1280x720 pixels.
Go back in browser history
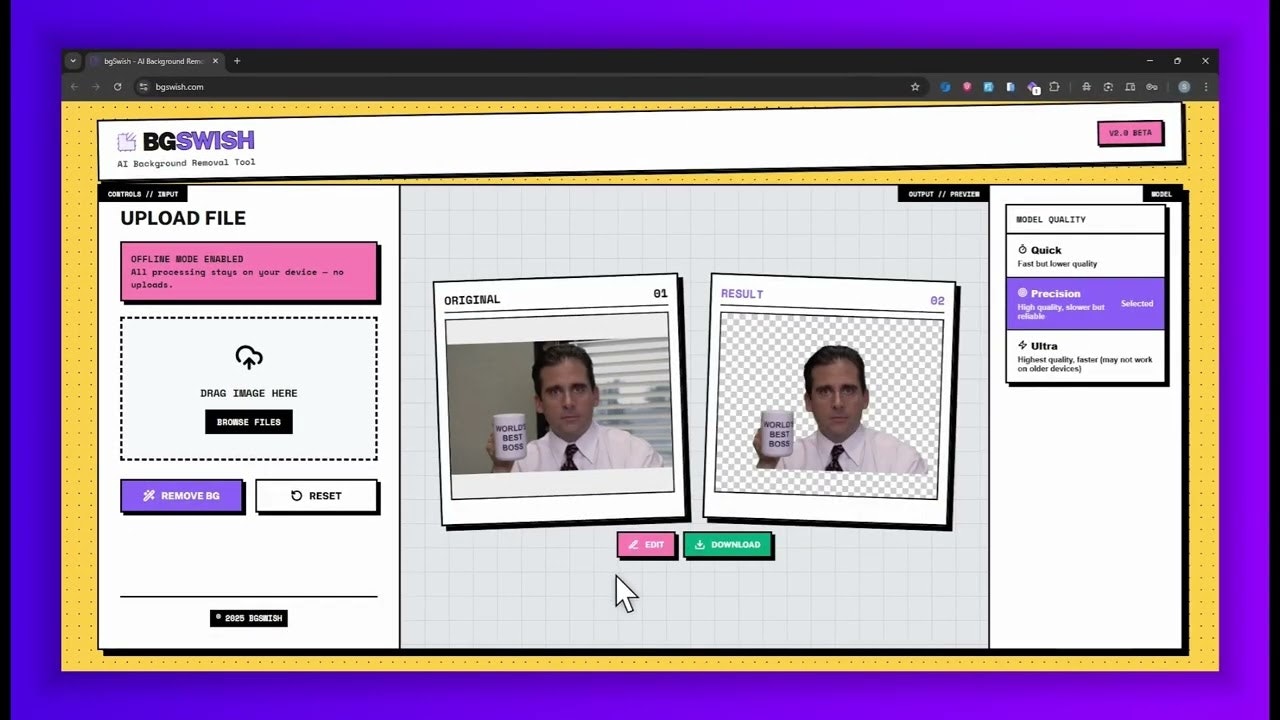click(x=75, y=87)
